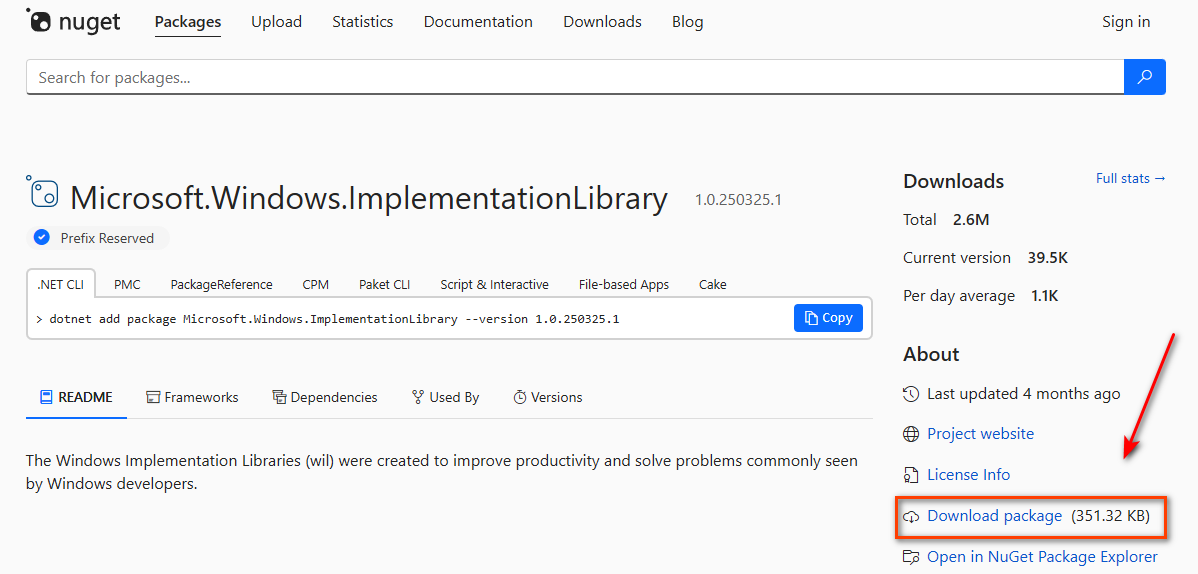Click the cloud download icon
This screenshot has width=1198, height=574.
point(911,517)
